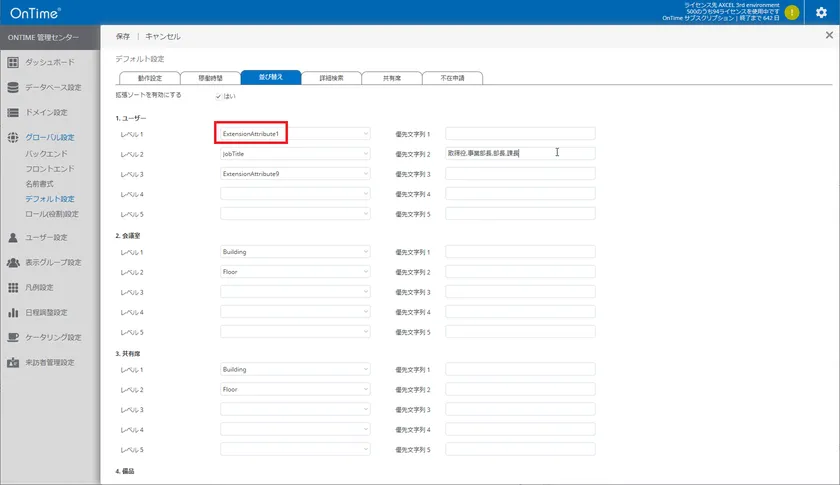Open 表示グループ設定 in the sidebar
Viewport: 840px width, 485px height.
click(53, 262)
